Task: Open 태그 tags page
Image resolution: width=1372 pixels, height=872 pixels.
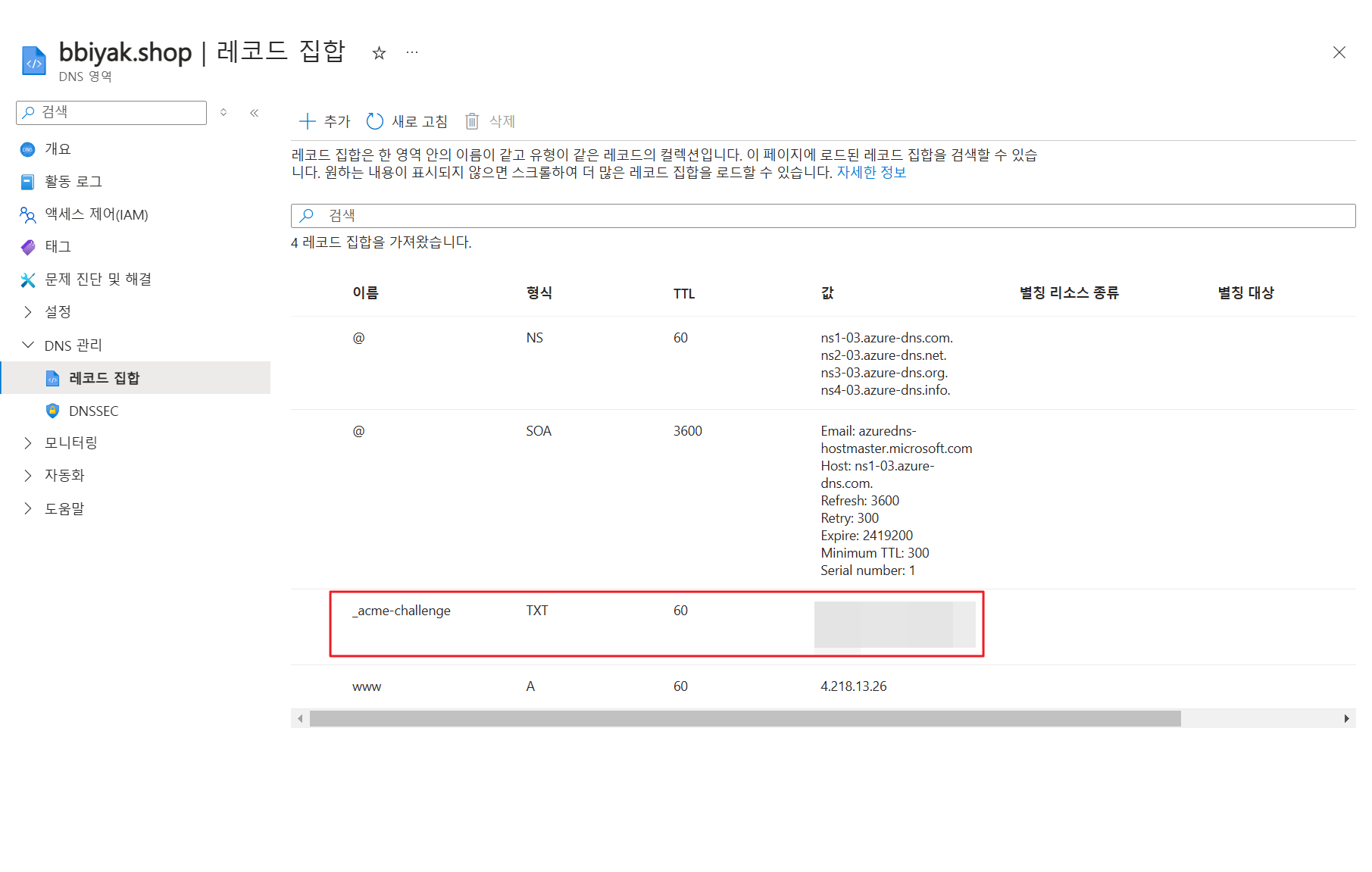Action: [58, 247]
